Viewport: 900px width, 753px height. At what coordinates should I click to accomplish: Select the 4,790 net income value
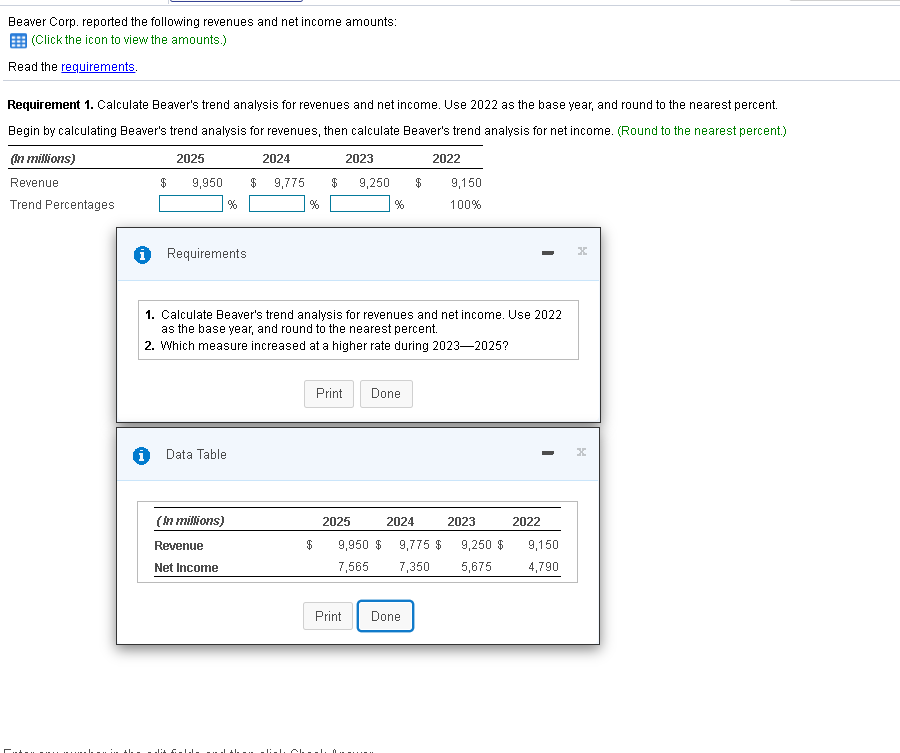tap(543, 567)
